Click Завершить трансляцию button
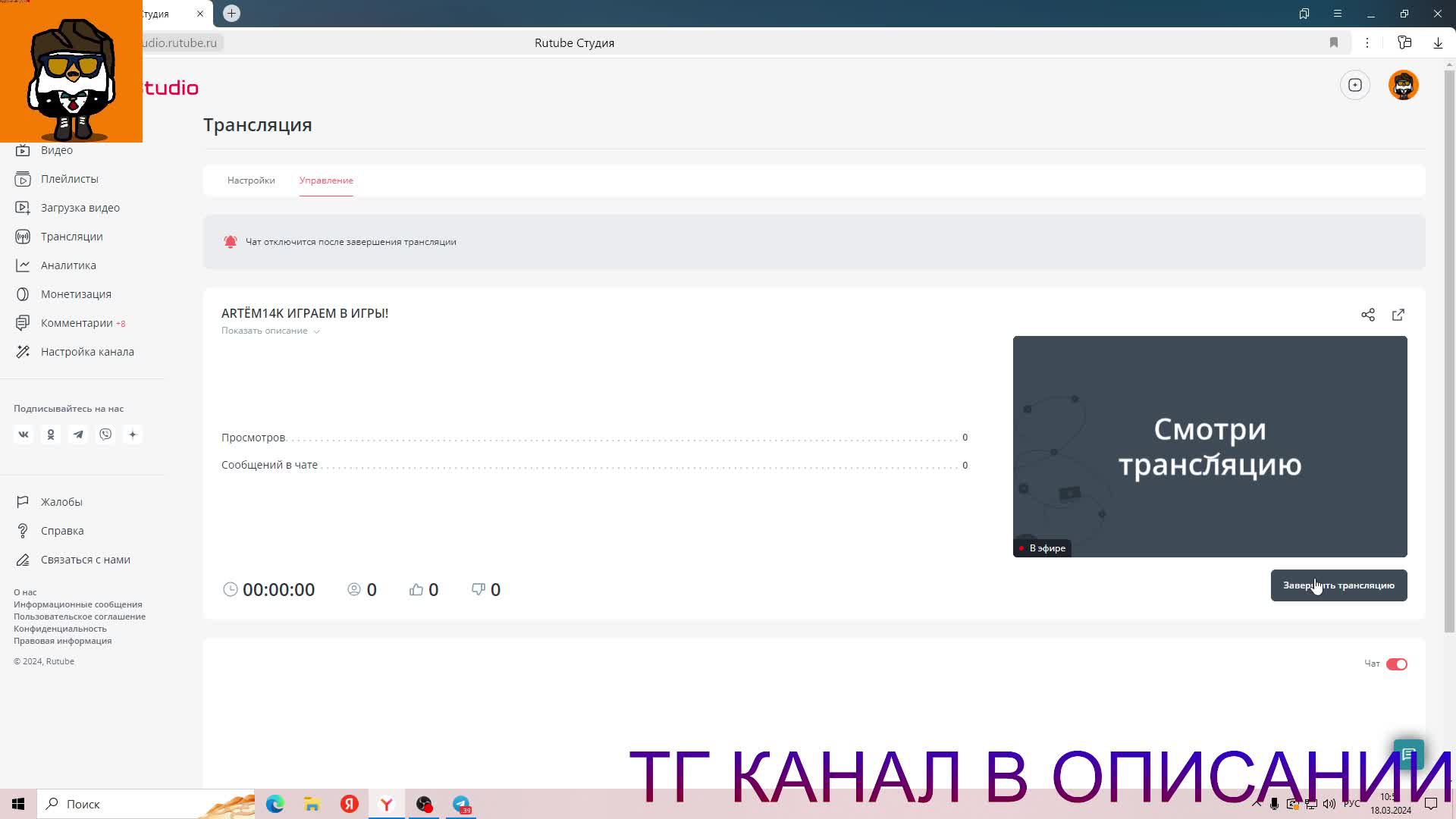The height and width of the screenshot is (819, 1456). (x=1338, y=585)
